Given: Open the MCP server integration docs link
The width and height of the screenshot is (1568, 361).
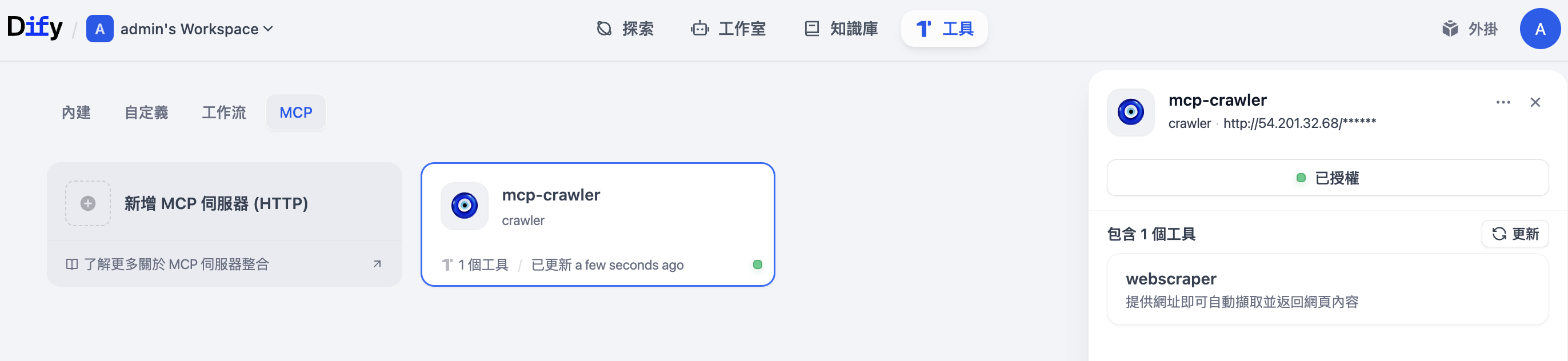Looking at the screenshot, I should coord(224,264).
